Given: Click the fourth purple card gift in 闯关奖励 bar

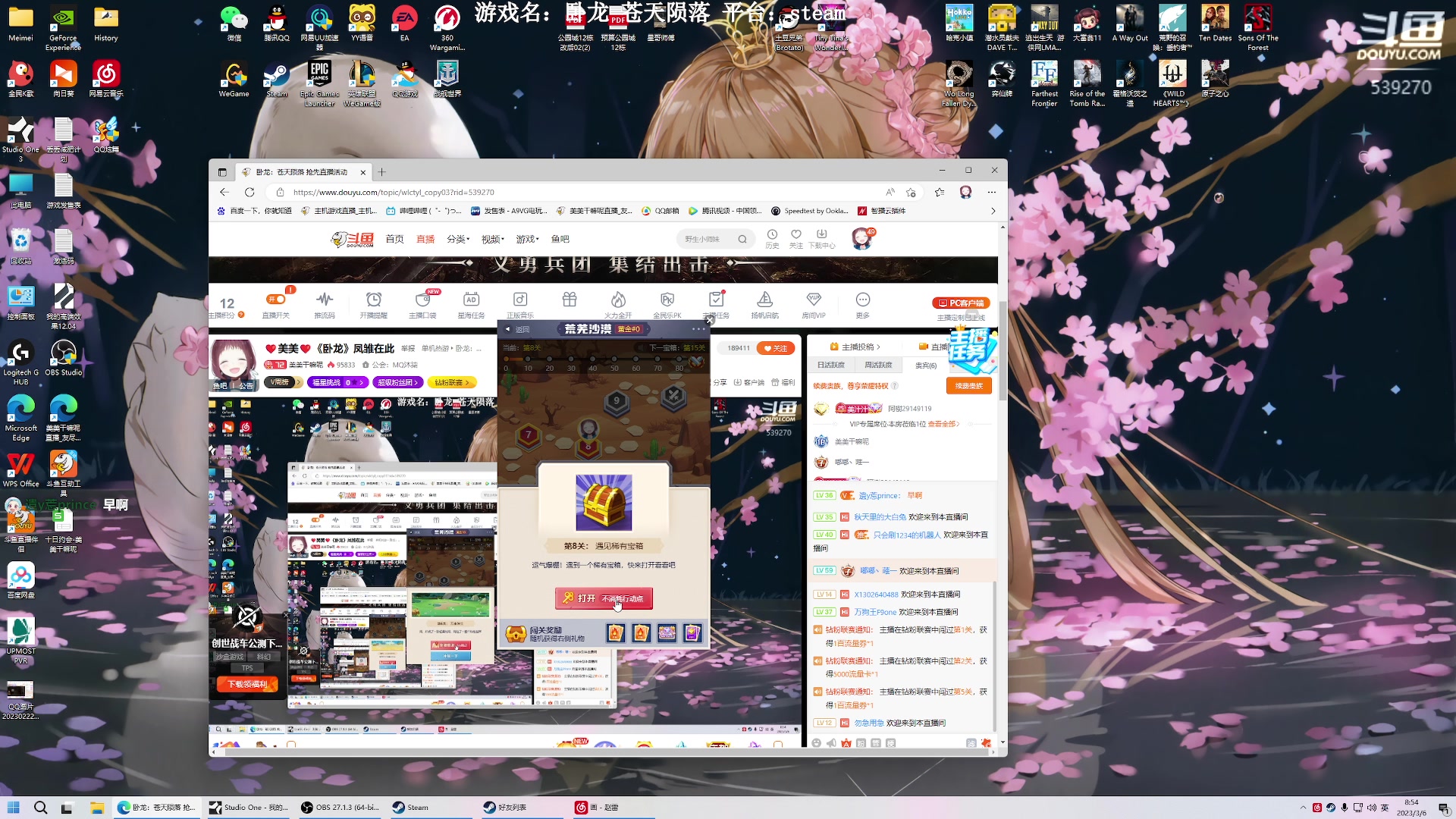Looking at the screenshot, I should 692,633.
